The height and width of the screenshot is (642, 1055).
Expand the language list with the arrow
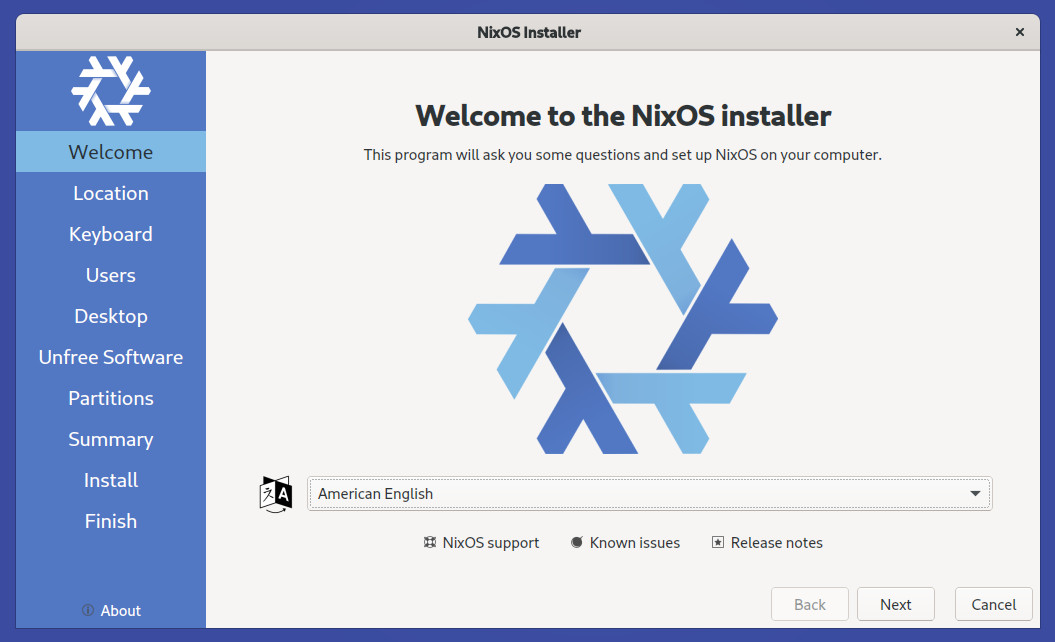pyautogui.click(x=975, y=494)
